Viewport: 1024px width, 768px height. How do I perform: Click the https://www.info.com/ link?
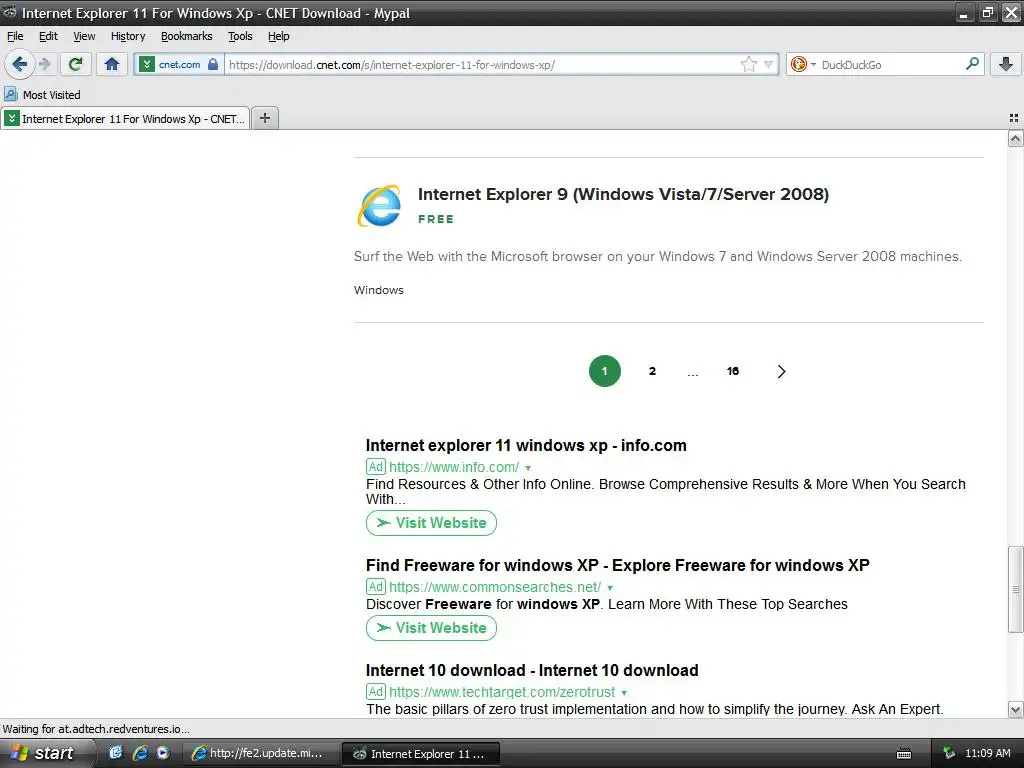click(x=454, y=467)
